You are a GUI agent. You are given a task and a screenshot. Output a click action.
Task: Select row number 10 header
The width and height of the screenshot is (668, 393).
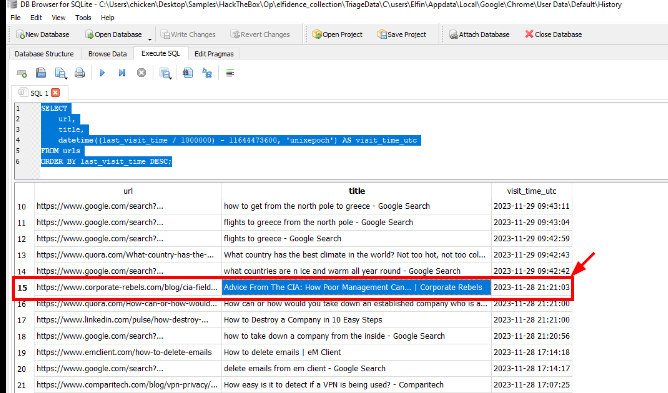coord(22,207)
